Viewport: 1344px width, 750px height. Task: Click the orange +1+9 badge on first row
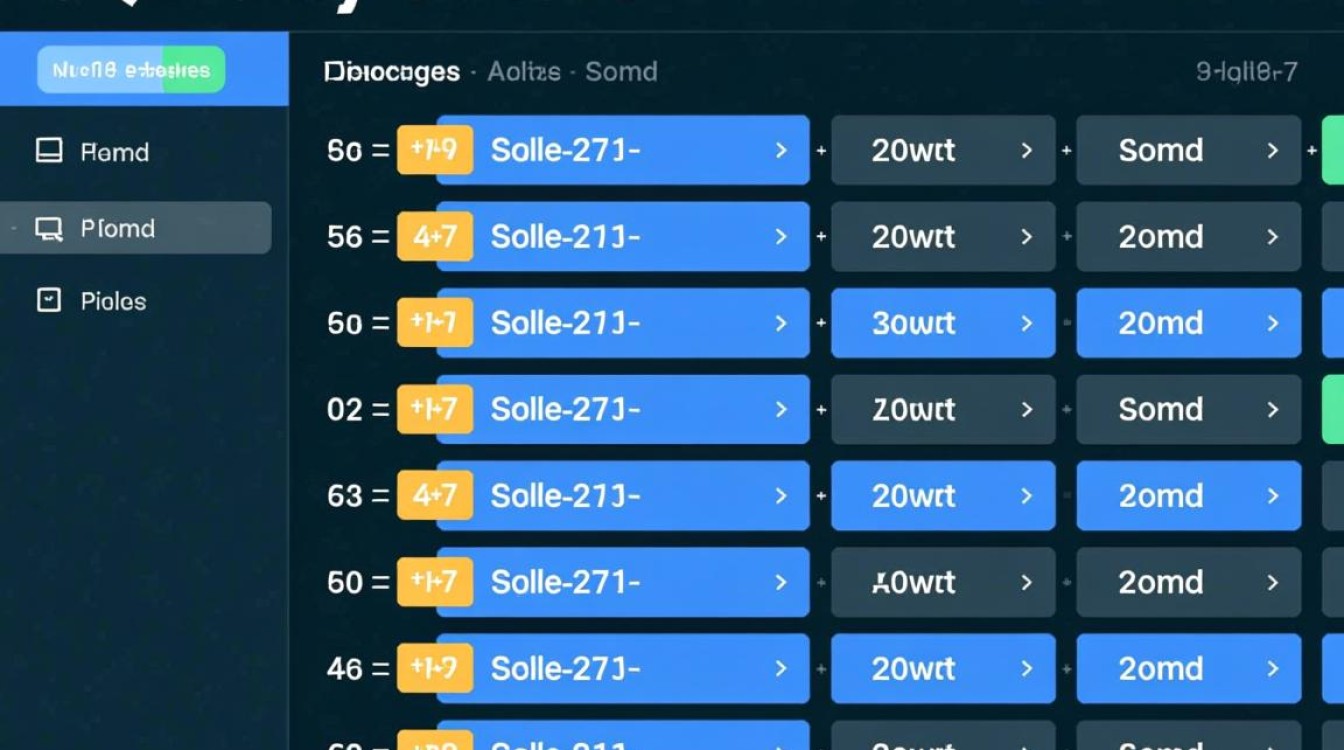click(435, 150)
